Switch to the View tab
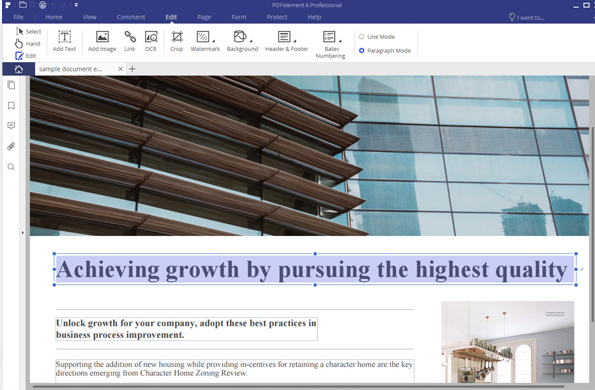This screenshot has height=390, width=595. pos(90,17)
